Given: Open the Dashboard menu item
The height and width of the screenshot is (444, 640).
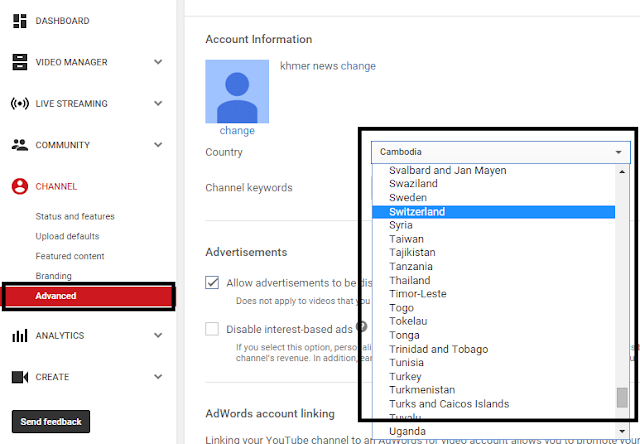Looking at the screenshot, I should (x=62, y=21).
